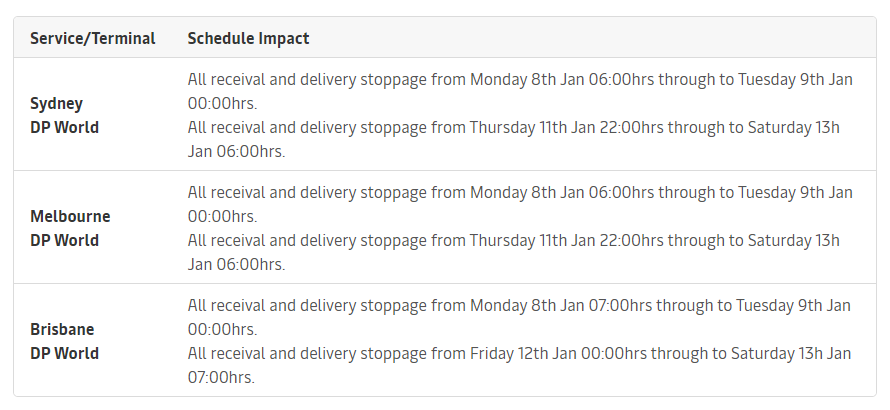The height and width of the screenshot is (410, 890).
Task: Click Brisbane's first 00:00hrs text
Action: (x=222, y=330)
